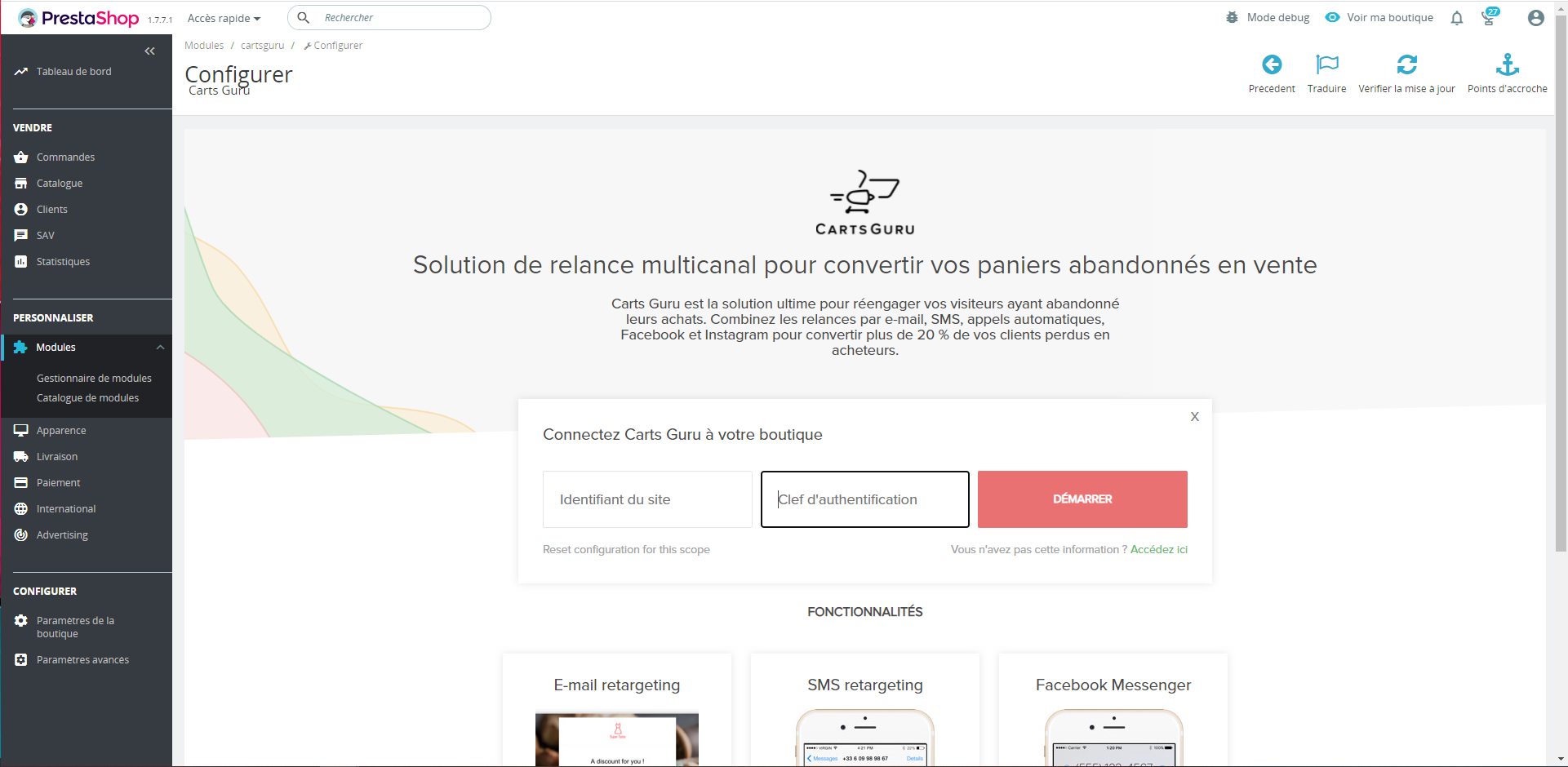Screen dimensions: 1568x767
Task: Click the Mode debug bug icon
Action: 1233,17
